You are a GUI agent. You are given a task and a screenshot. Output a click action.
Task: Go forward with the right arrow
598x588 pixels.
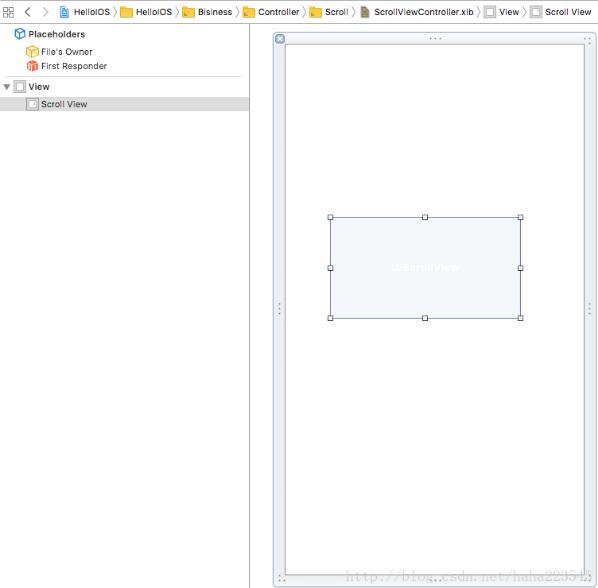click(x=45, y=12)
